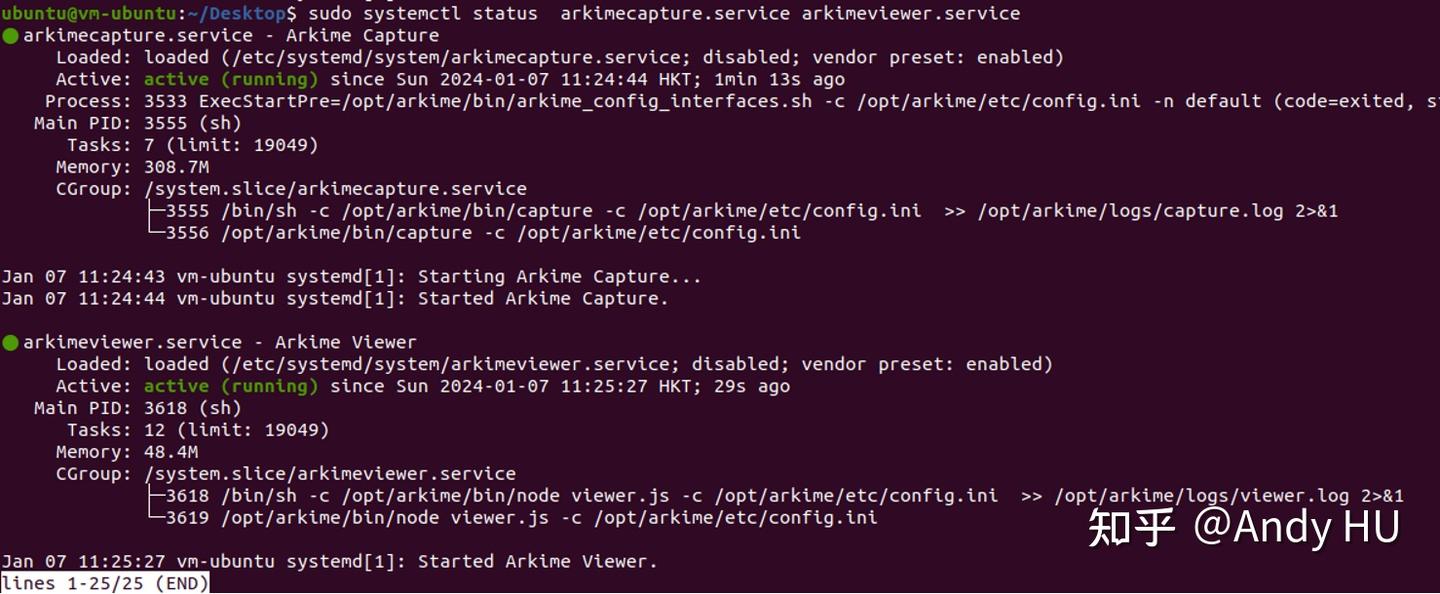The image size is (1440, 594).
Task: Click the tree branch glyph before PID 3618
Action: click(x=155, y=496)
